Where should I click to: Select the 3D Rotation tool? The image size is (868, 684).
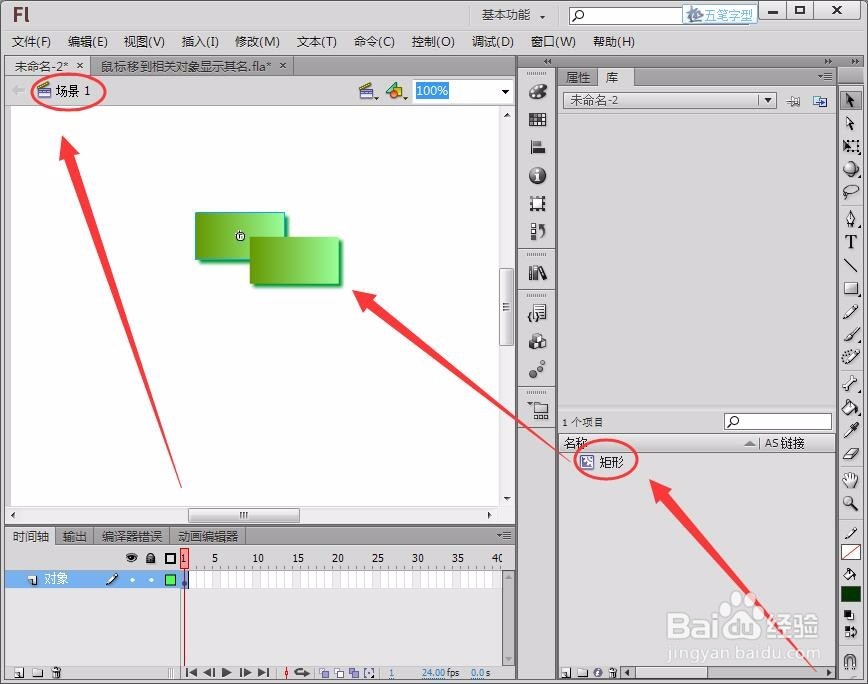point(850,169)
